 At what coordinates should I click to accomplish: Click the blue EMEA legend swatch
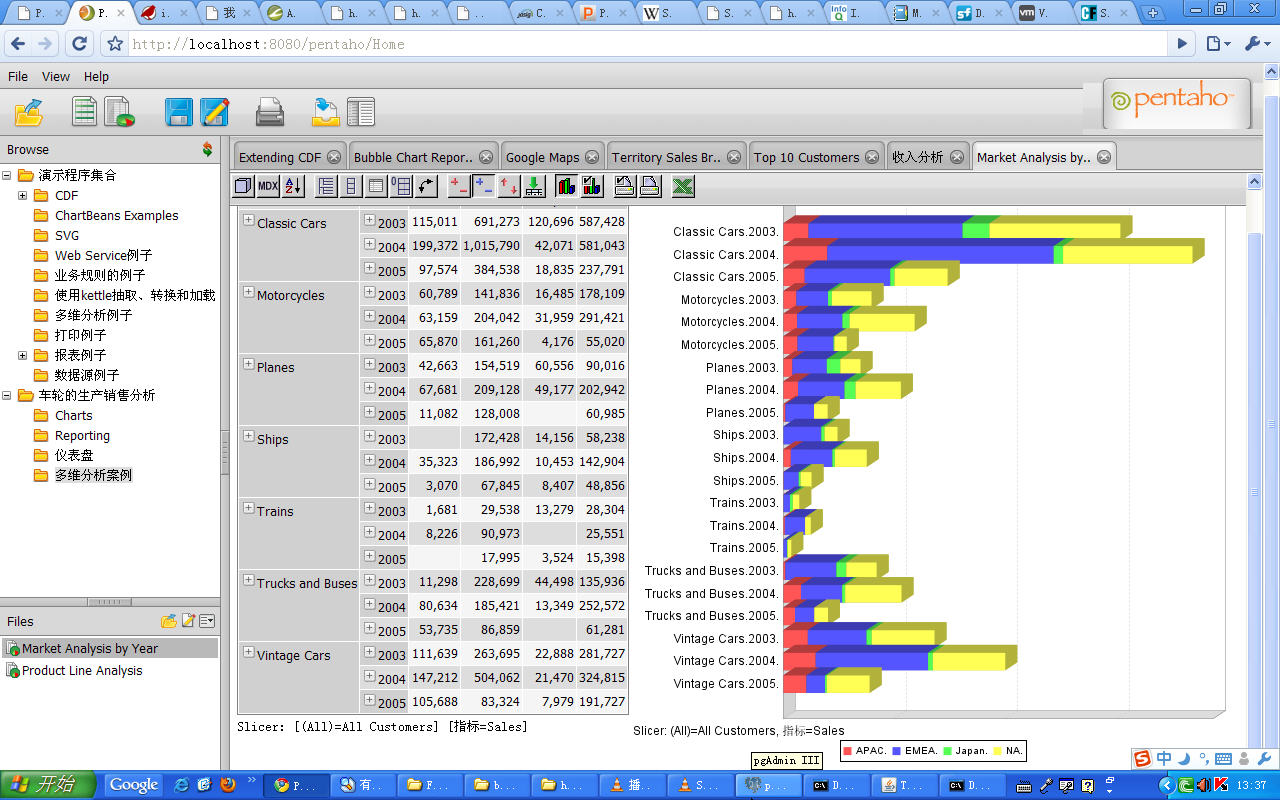[x=897, y=751]
